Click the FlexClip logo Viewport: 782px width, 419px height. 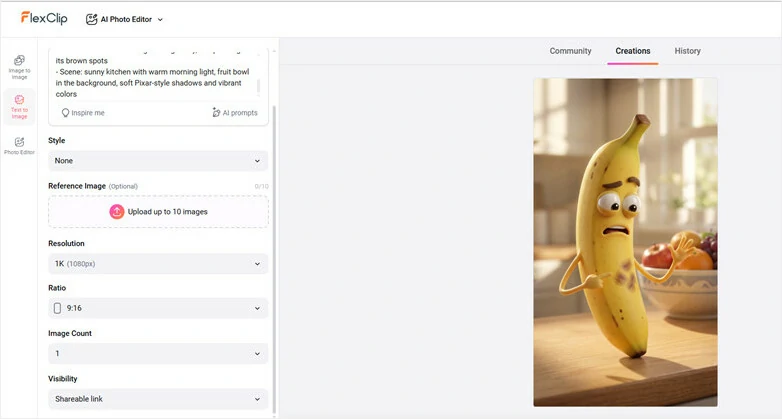pos(46,18)
